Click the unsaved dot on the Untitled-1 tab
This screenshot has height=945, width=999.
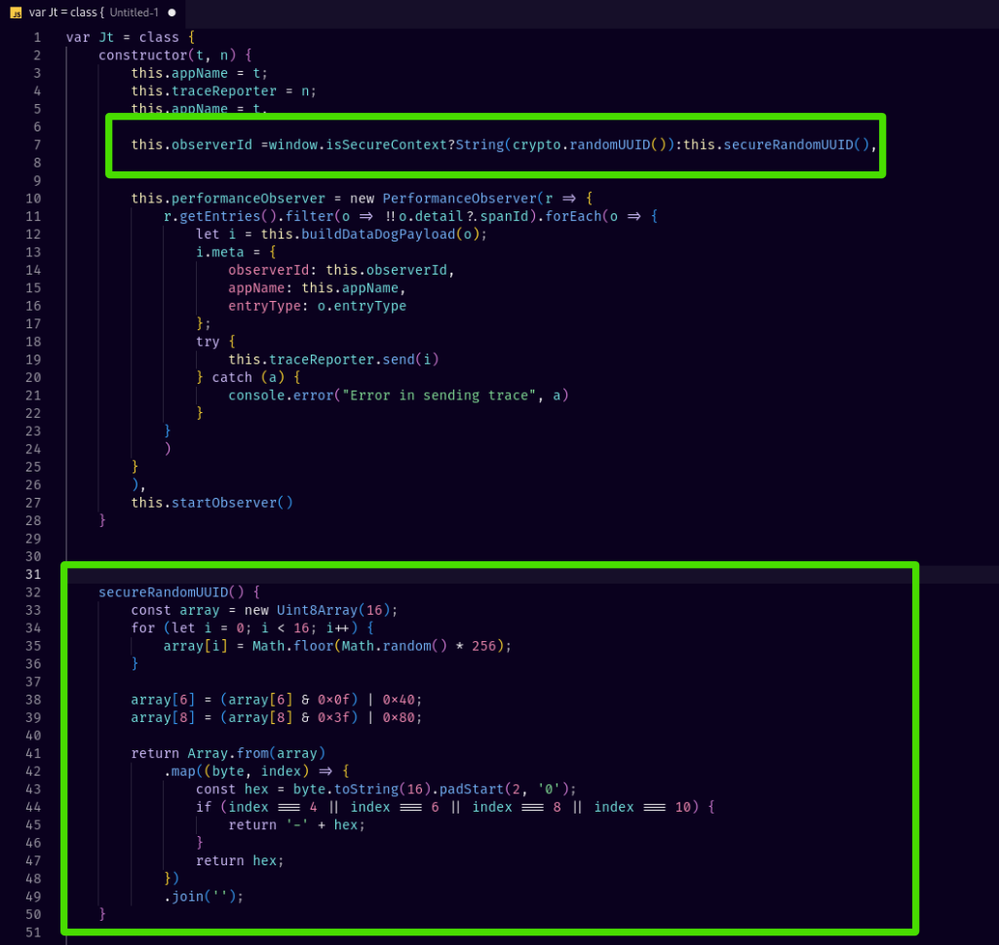172,13
